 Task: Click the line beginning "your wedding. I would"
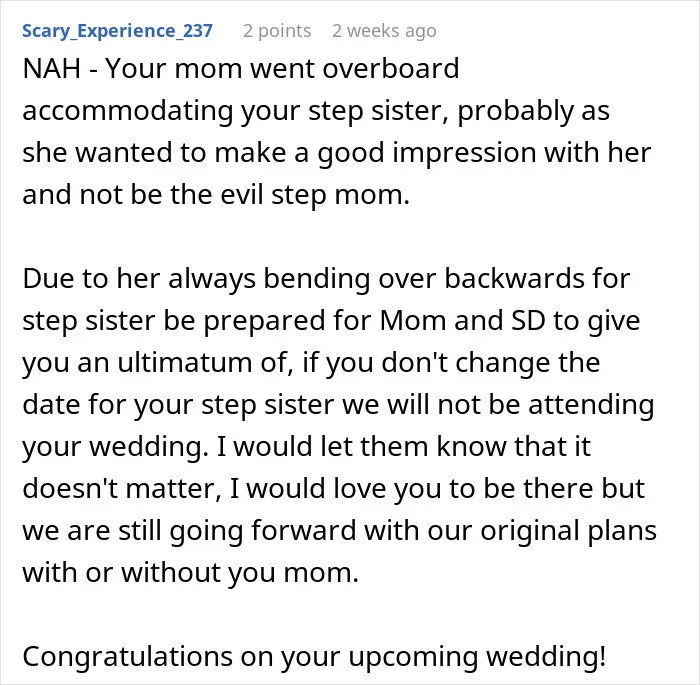(x=307, y=447)
